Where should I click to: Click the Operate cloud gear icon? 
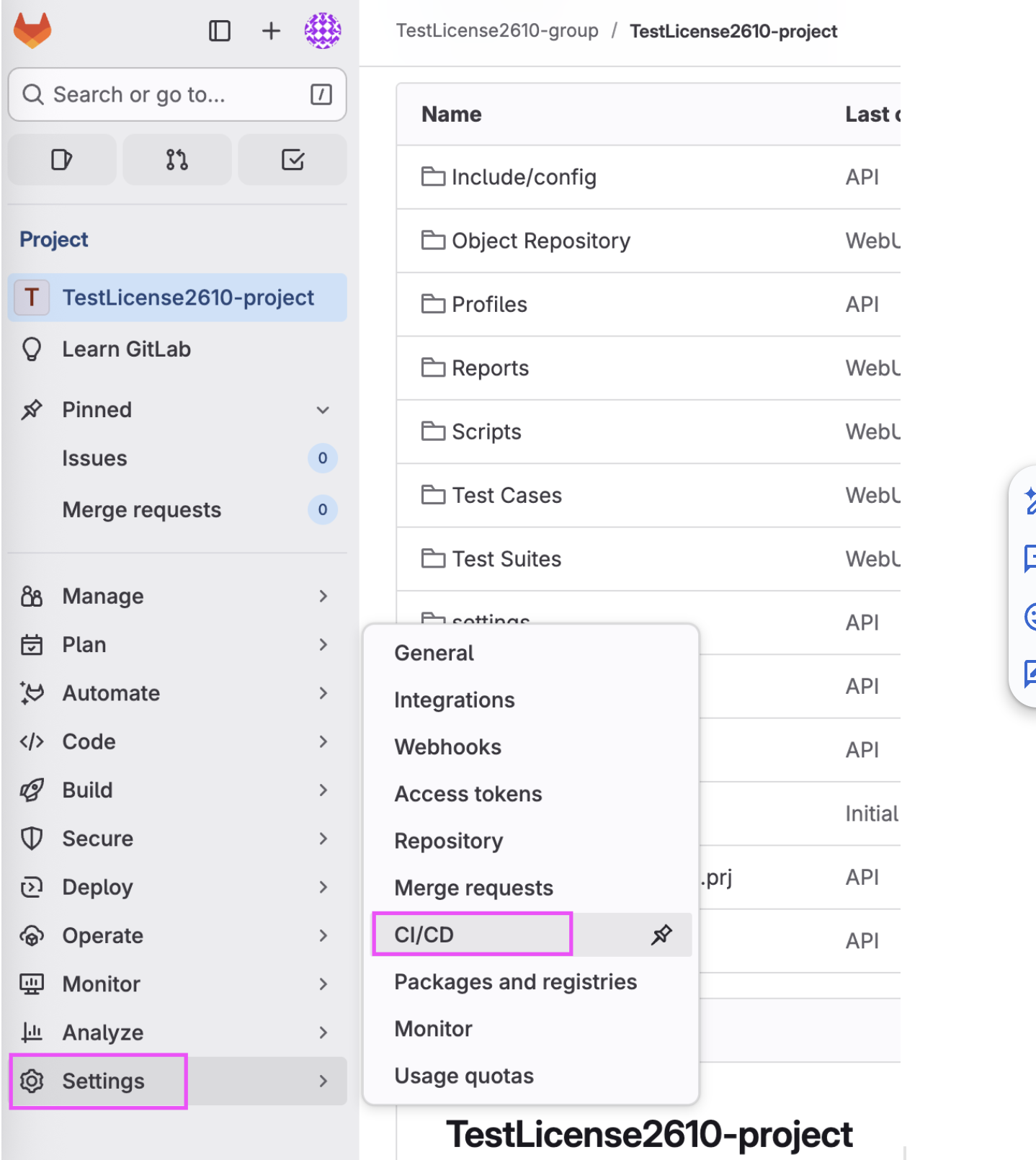coord(32,936)
